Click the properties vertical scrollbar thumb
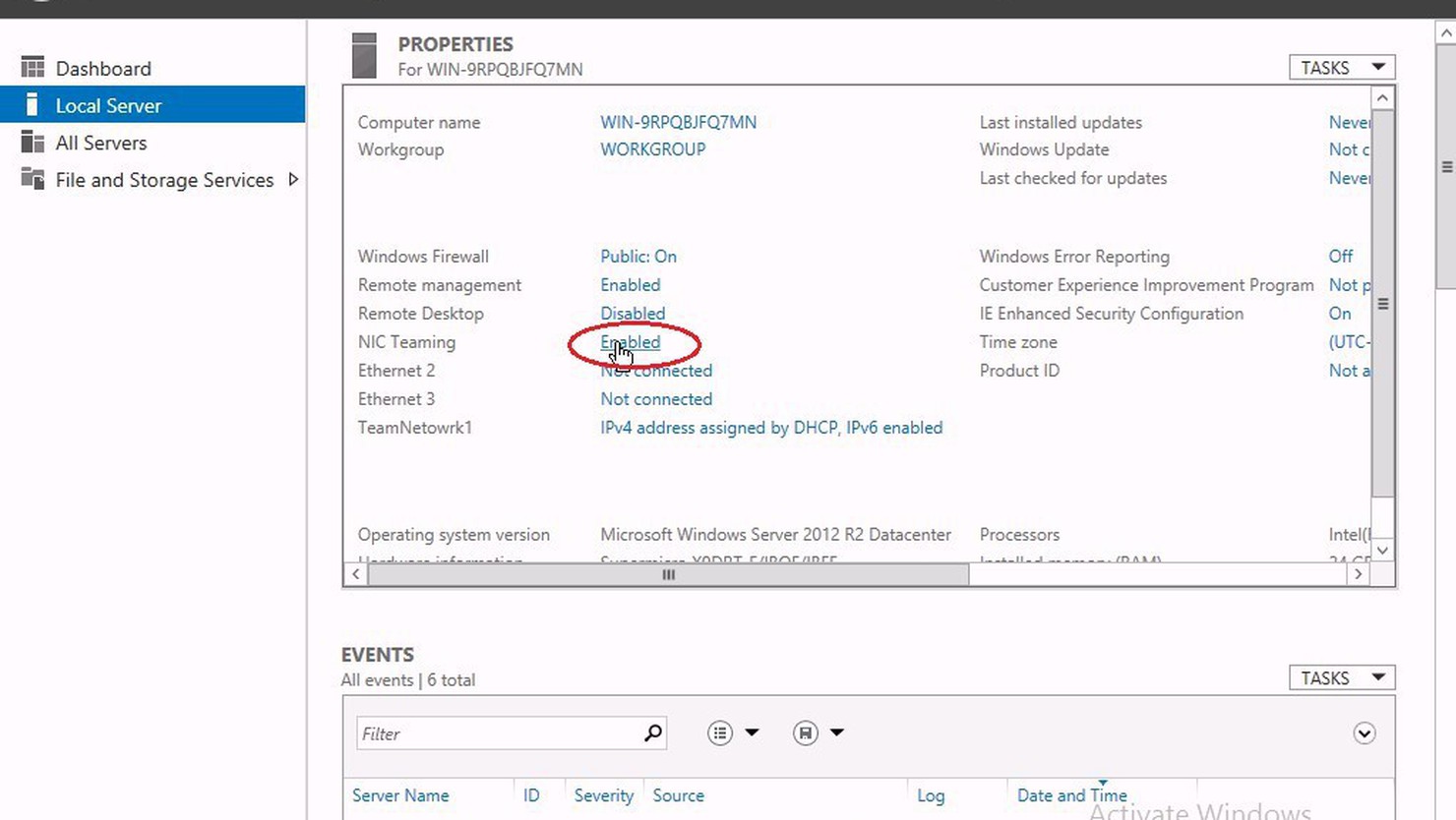Image resolution: width=1456 pixels, height=820 pixels. click(1382, 304)
